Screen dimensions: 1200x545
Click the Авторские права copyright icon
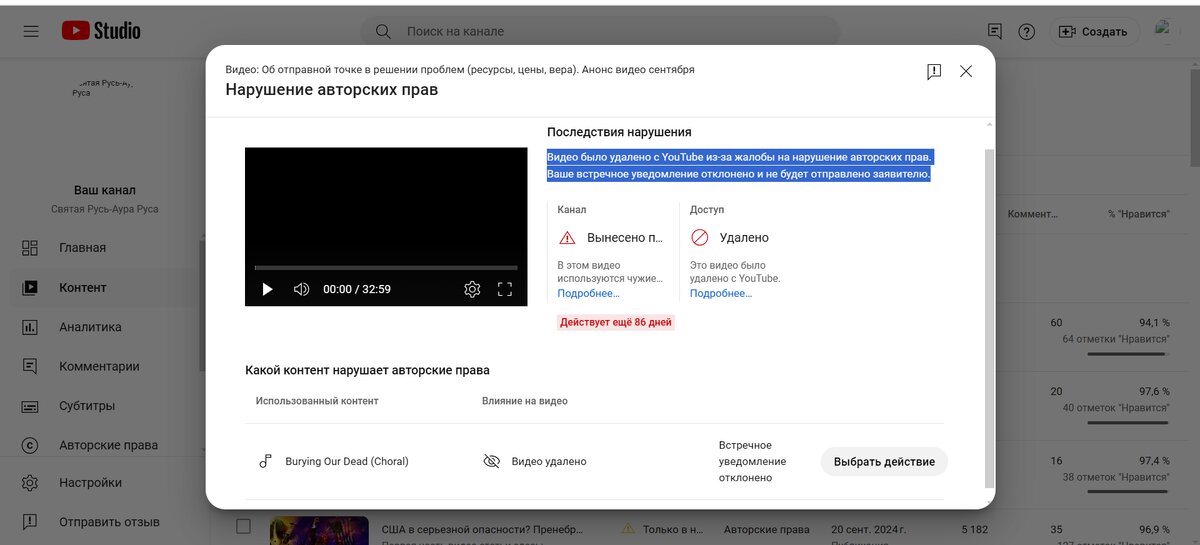click(30, 445)
